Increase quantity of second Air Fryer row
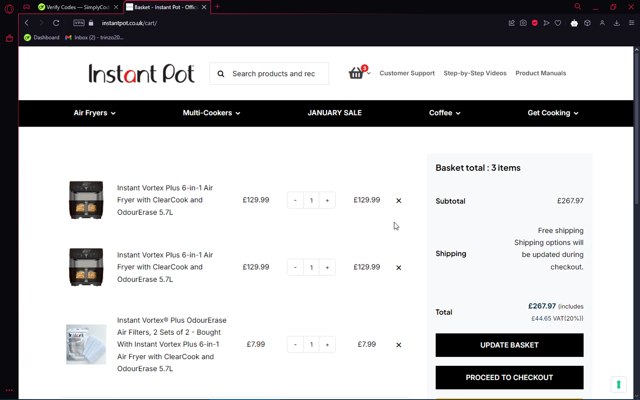The height and width of the screenshot is (400, 640). (327, 267)
